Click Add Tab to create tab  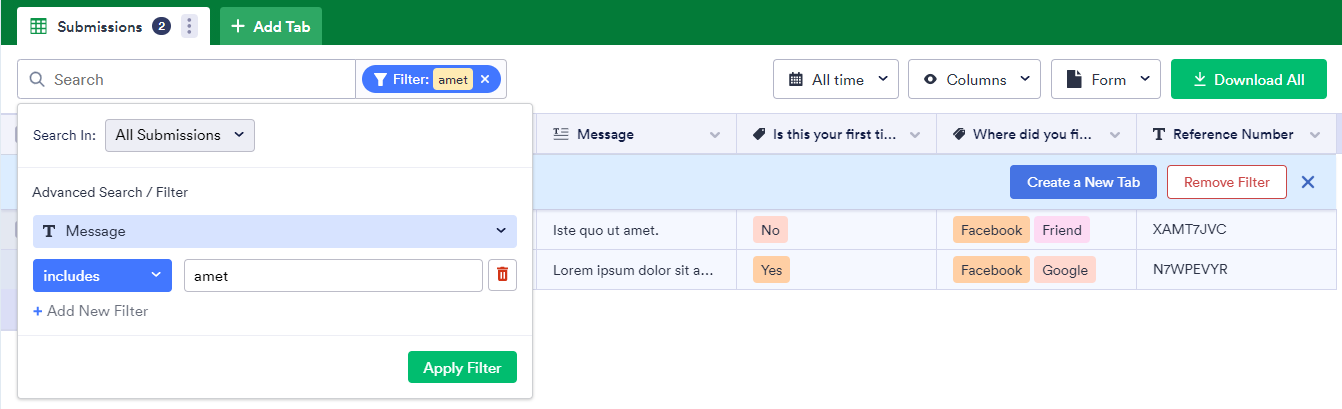click(x=271, y=27)
